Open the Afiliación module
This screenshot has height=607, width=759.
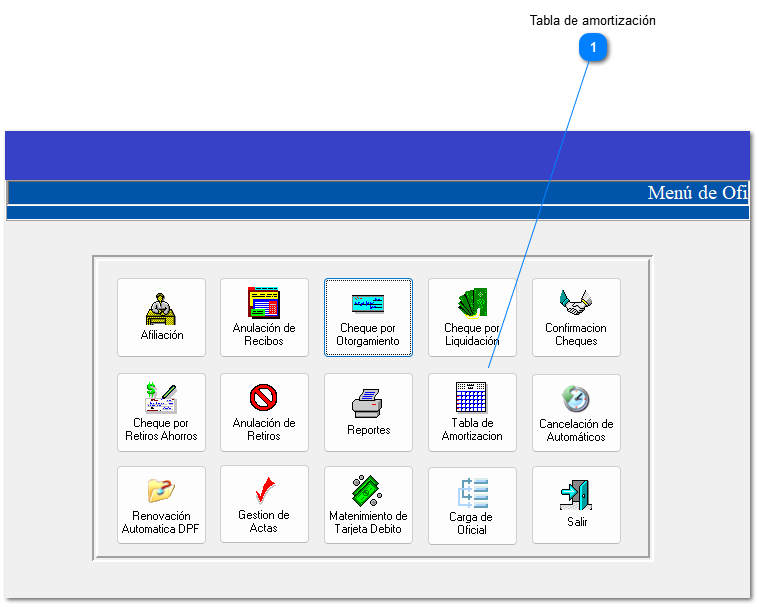click(x=161, y=317)
